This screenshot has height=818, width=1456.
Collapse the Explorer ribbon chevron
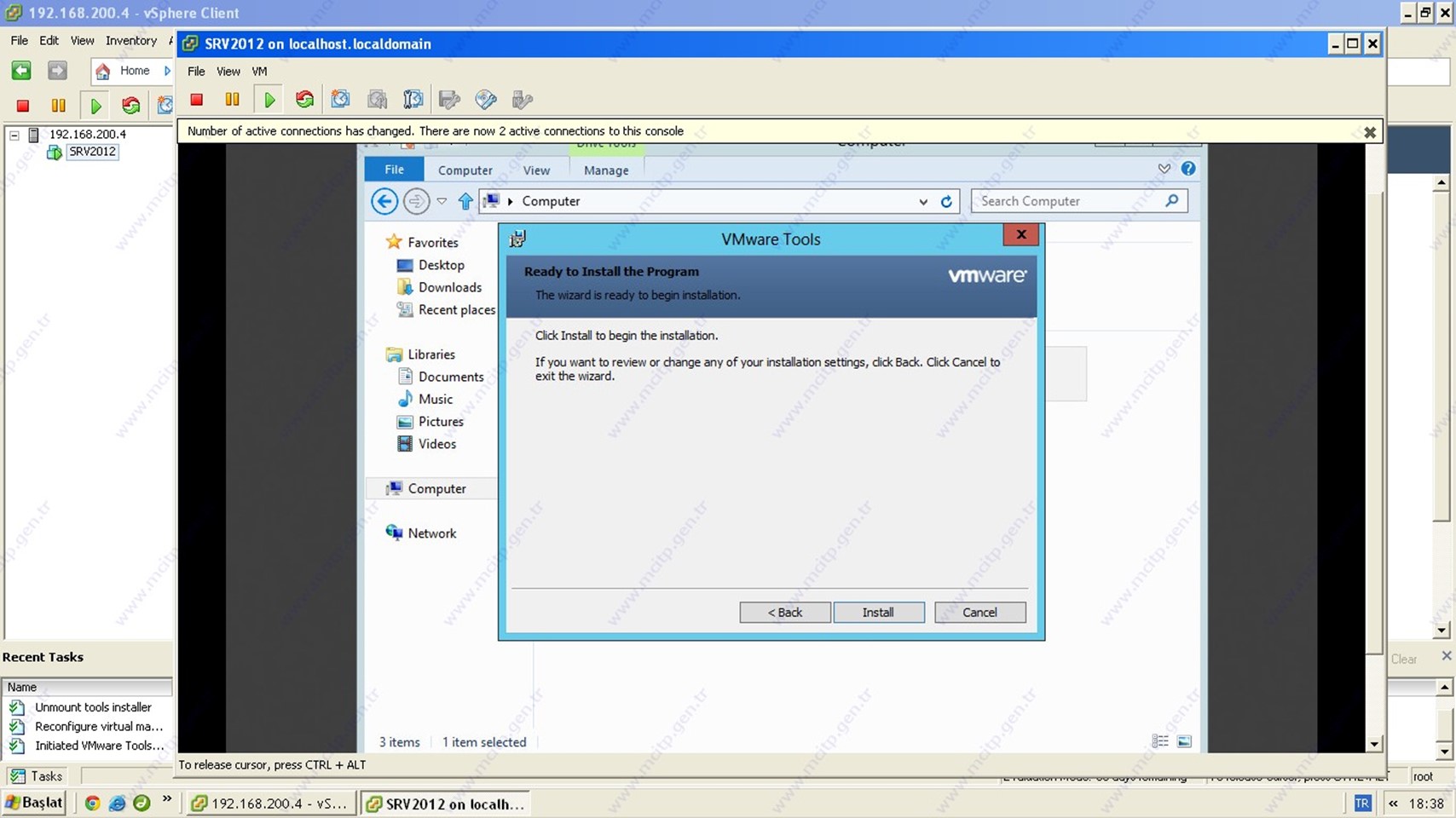[1164, 169]
